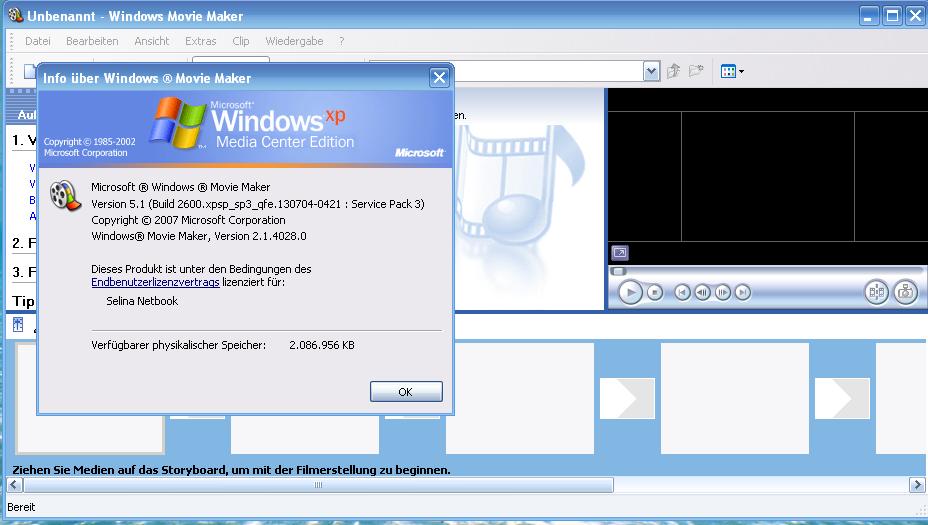
Task: Jump back with the previous clip button
Action: pos(682,292)
